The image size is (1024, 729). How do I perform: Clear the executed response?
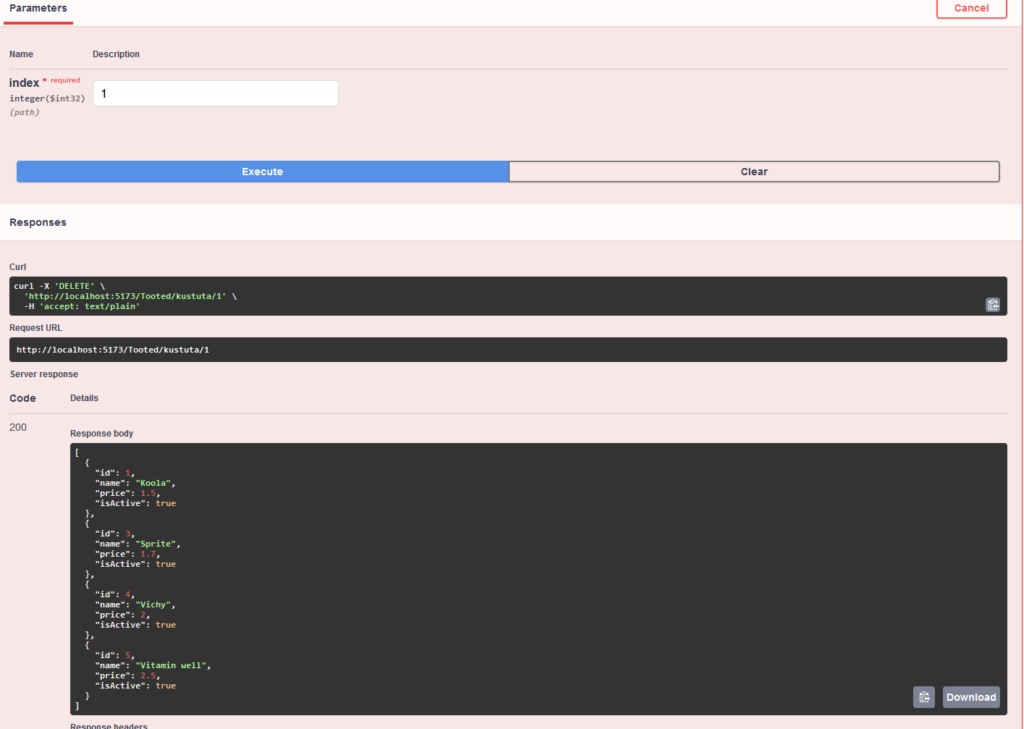754,172
